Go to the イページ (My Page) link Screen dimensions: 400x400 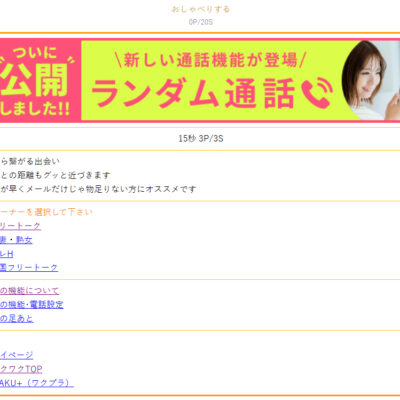pos(17,355)
